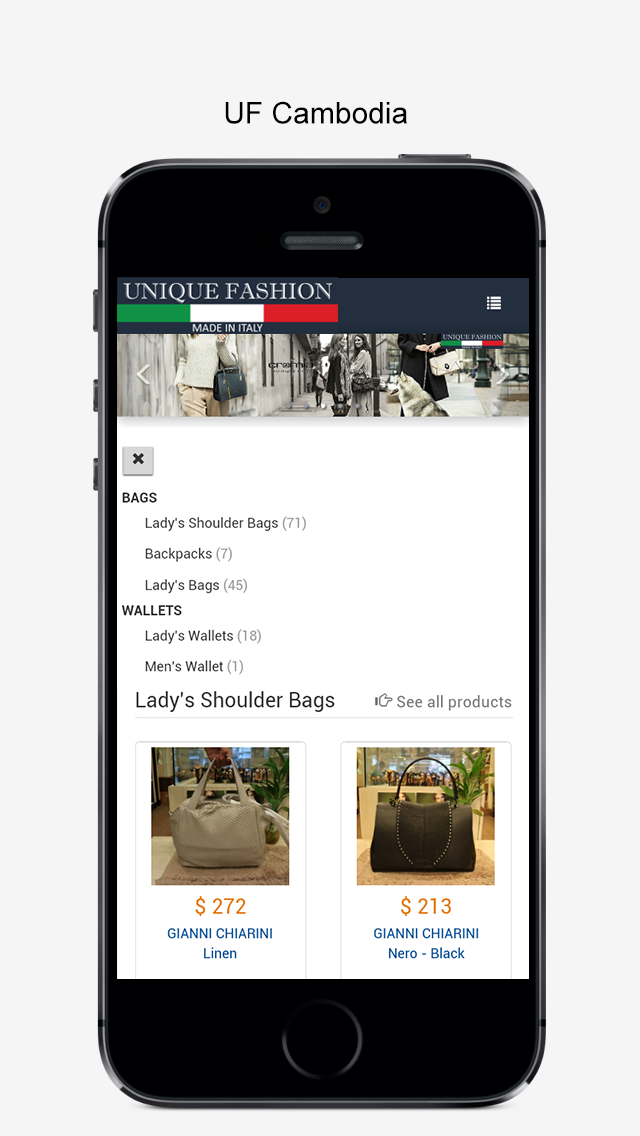Click the pointing hand icon beside See all products
Screen dimensions: 640x1136
tap(383, 701)
